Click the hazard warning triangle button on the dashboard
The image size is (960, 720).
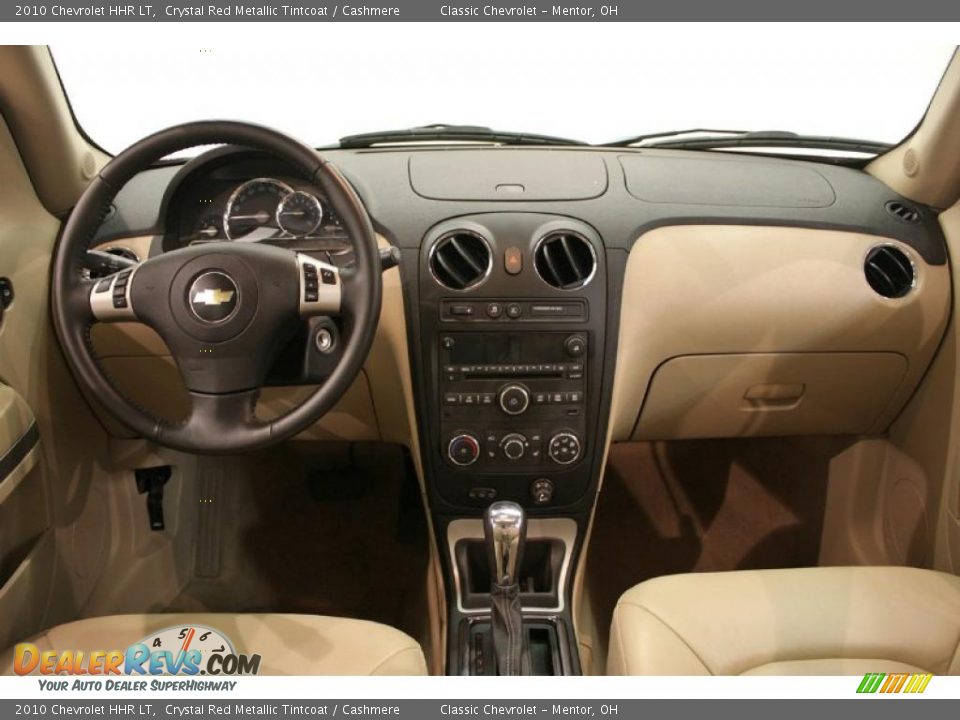tap(513, 259)
